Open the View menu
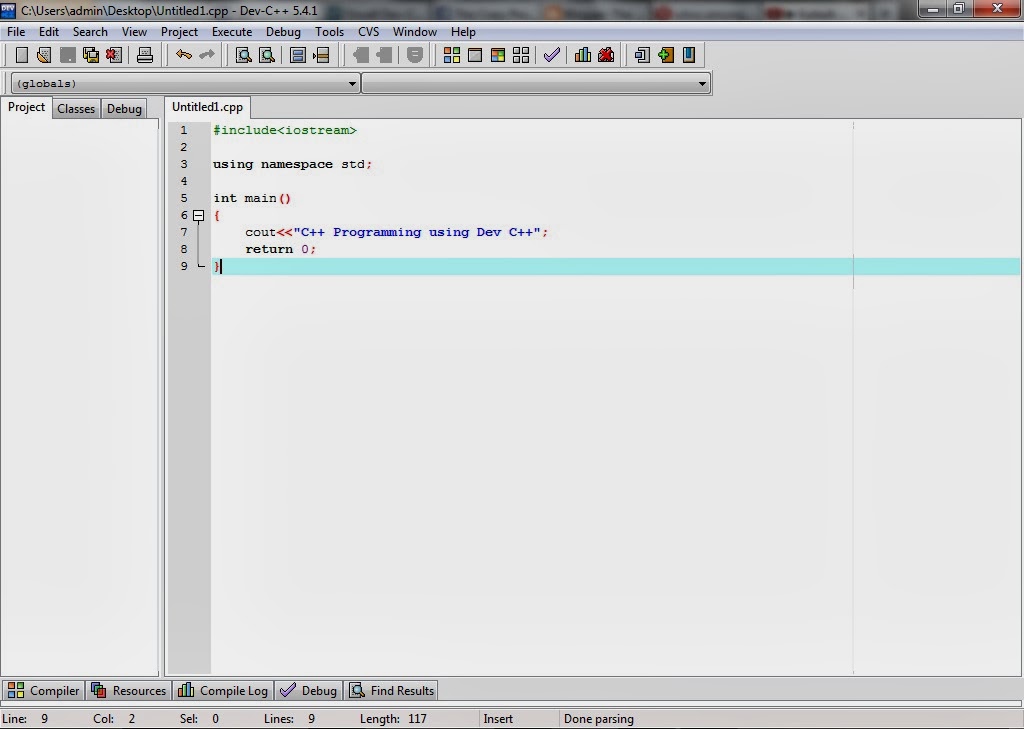Viewport: 1024px width, 729px height. 134,32
